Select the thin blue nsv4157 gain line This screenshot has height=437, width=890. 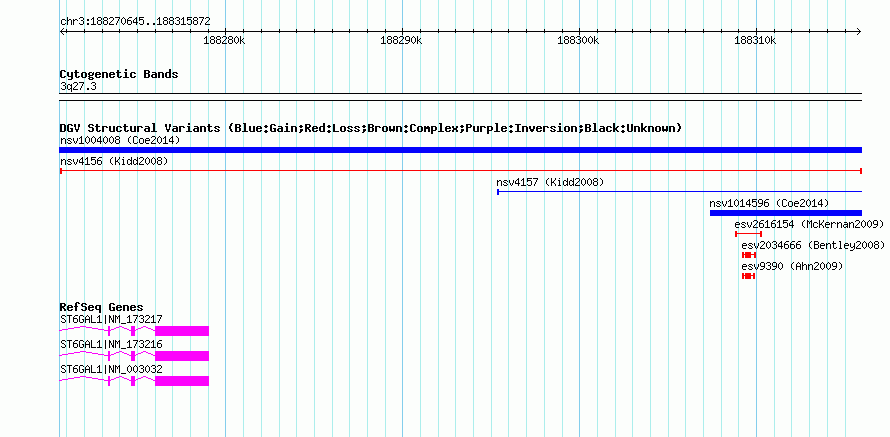pos(679,192)
